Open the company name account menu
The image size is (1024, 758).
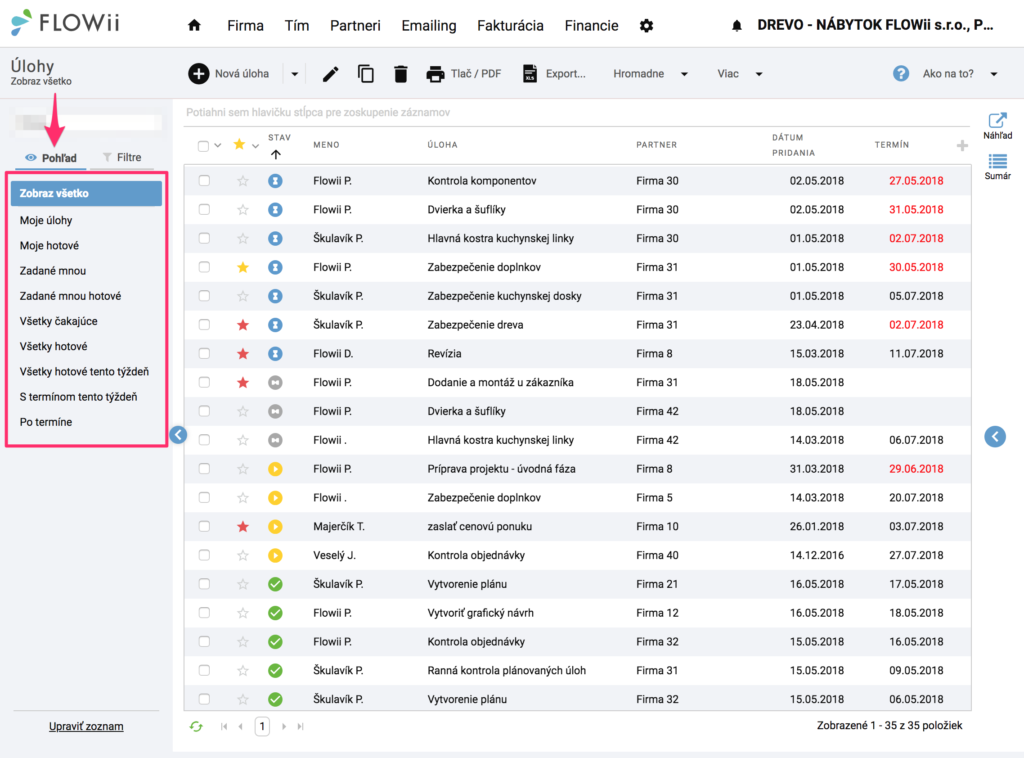(x=875, y=25)
